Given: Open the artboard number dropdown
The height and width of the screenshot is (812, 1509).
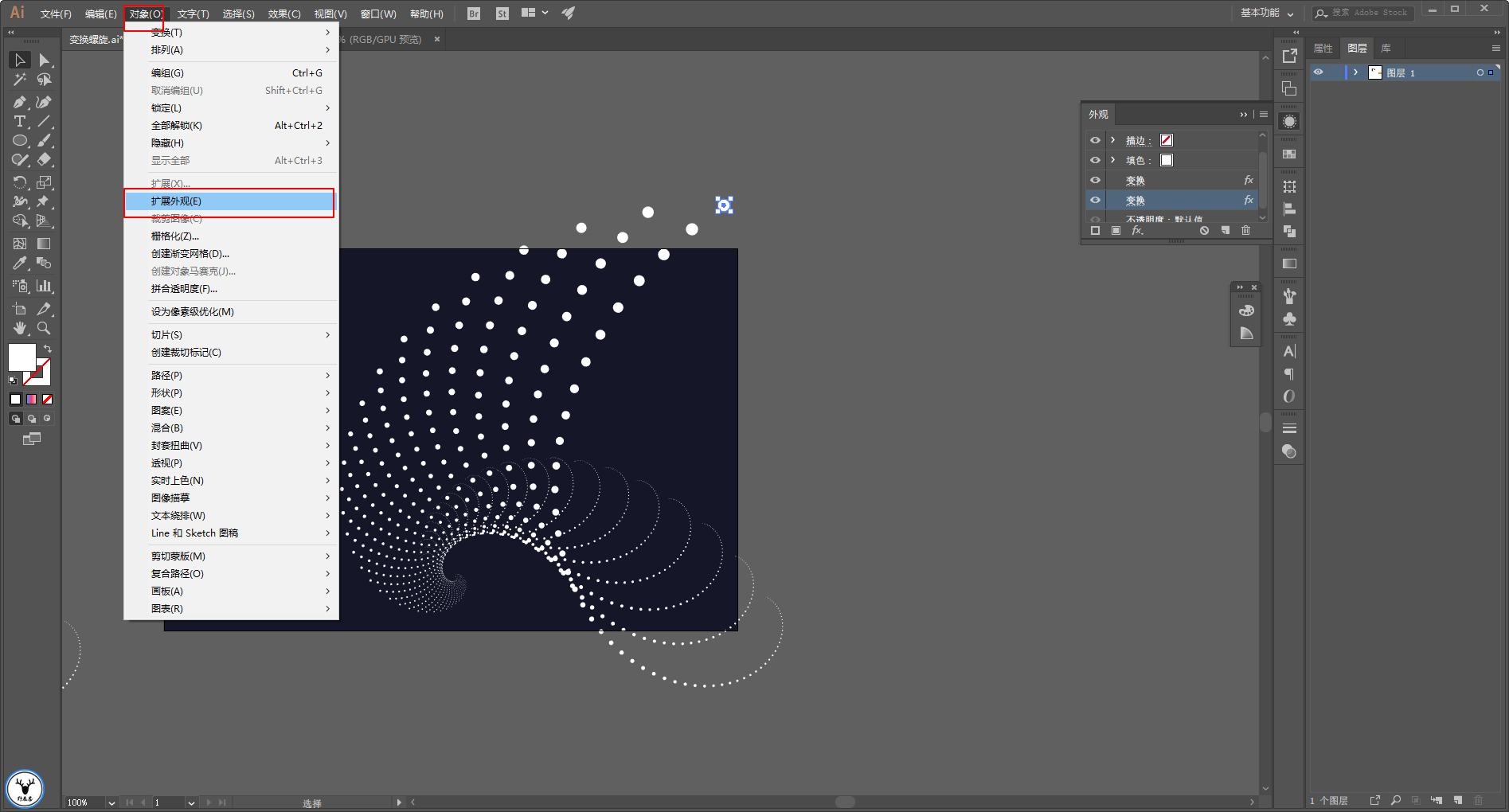Looking at the screenshot, I should tap(191, 802).
